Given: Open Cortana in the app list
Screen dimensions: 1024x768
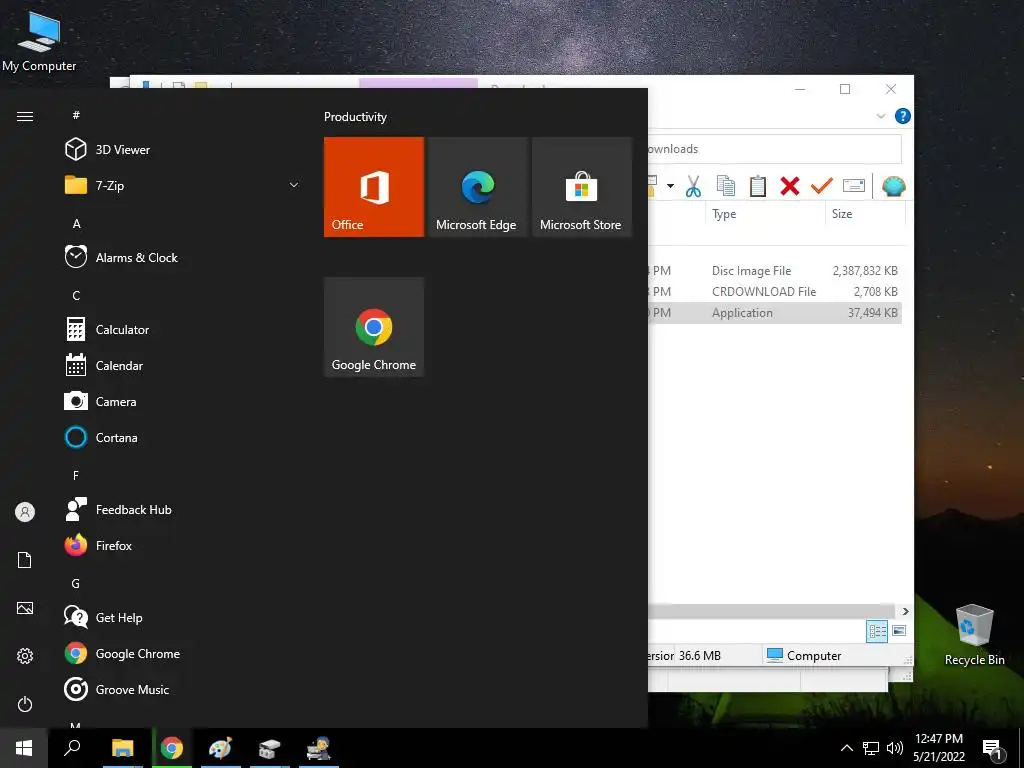Looking at the screenshot, I should [x=101, y=438].
